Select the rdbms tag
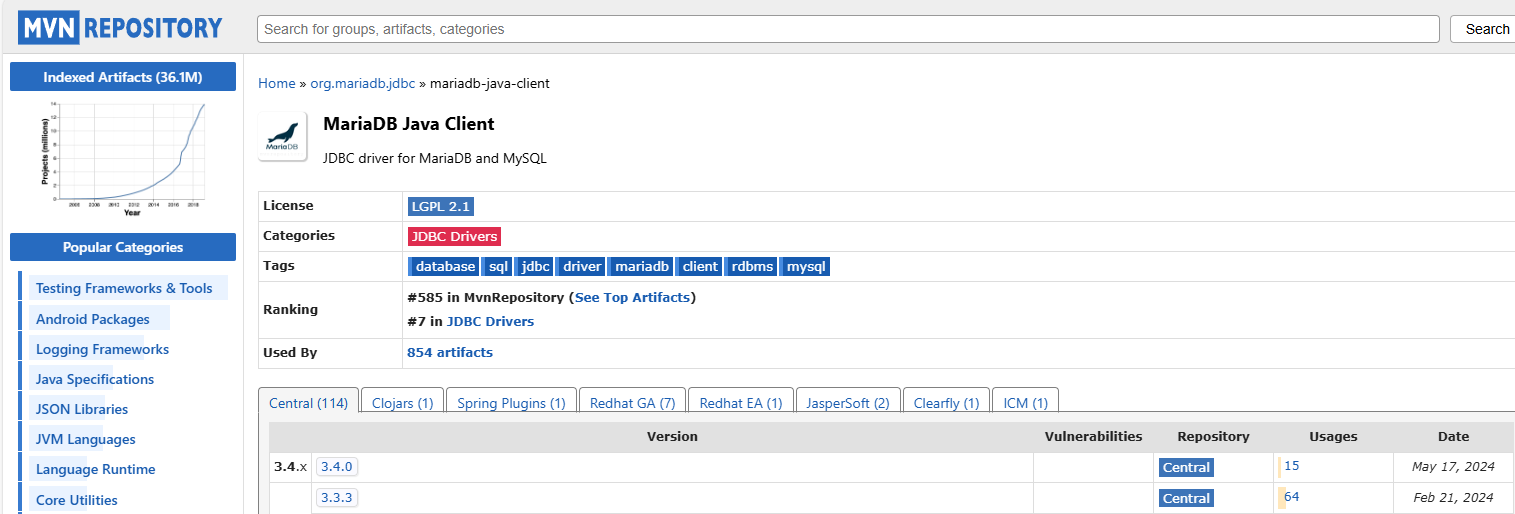The width and height of the screenshot is (1515, 514). (x=751, y=266)
